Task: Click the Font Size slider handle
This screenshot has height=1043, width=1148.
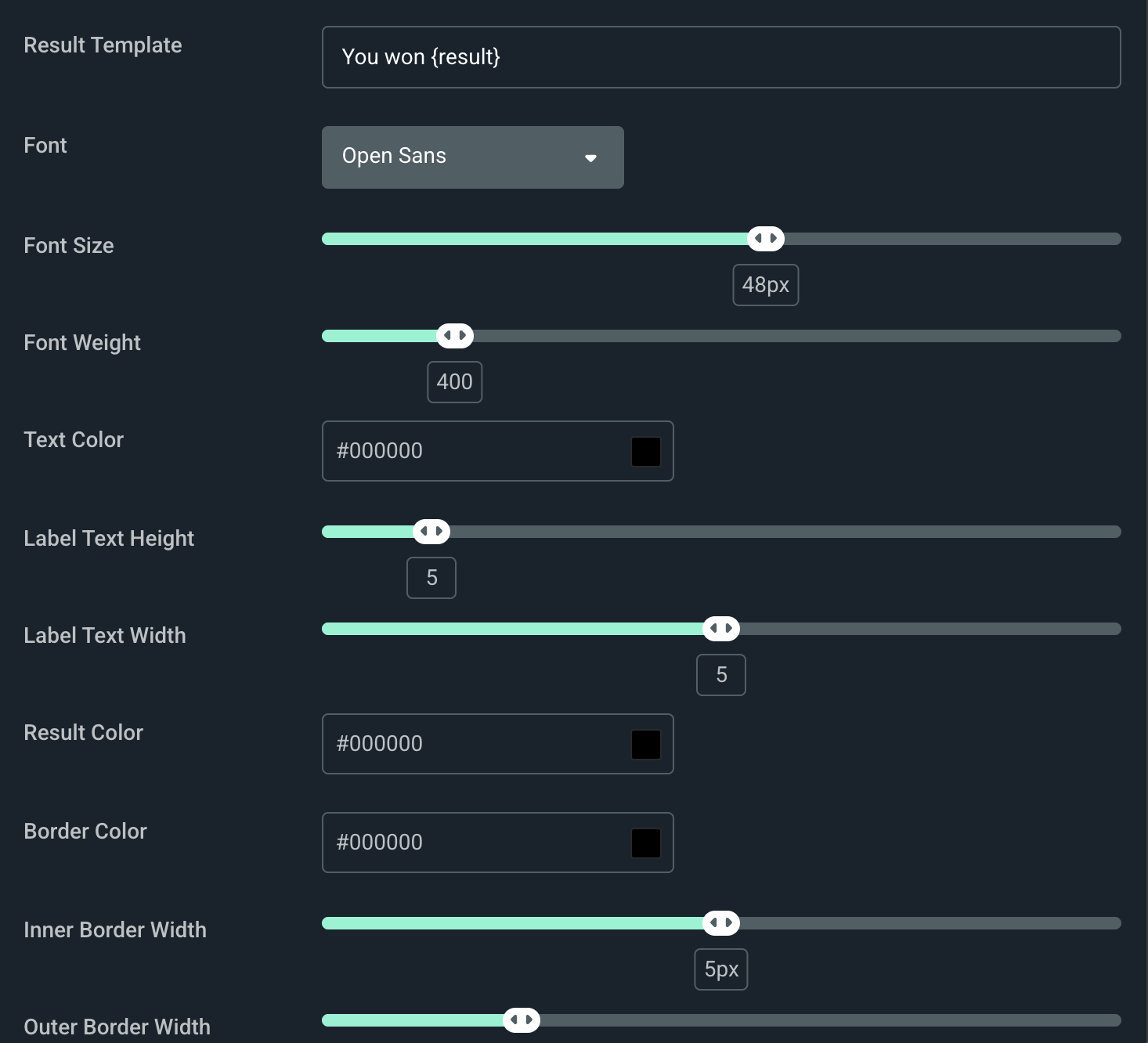Action: 765,238
